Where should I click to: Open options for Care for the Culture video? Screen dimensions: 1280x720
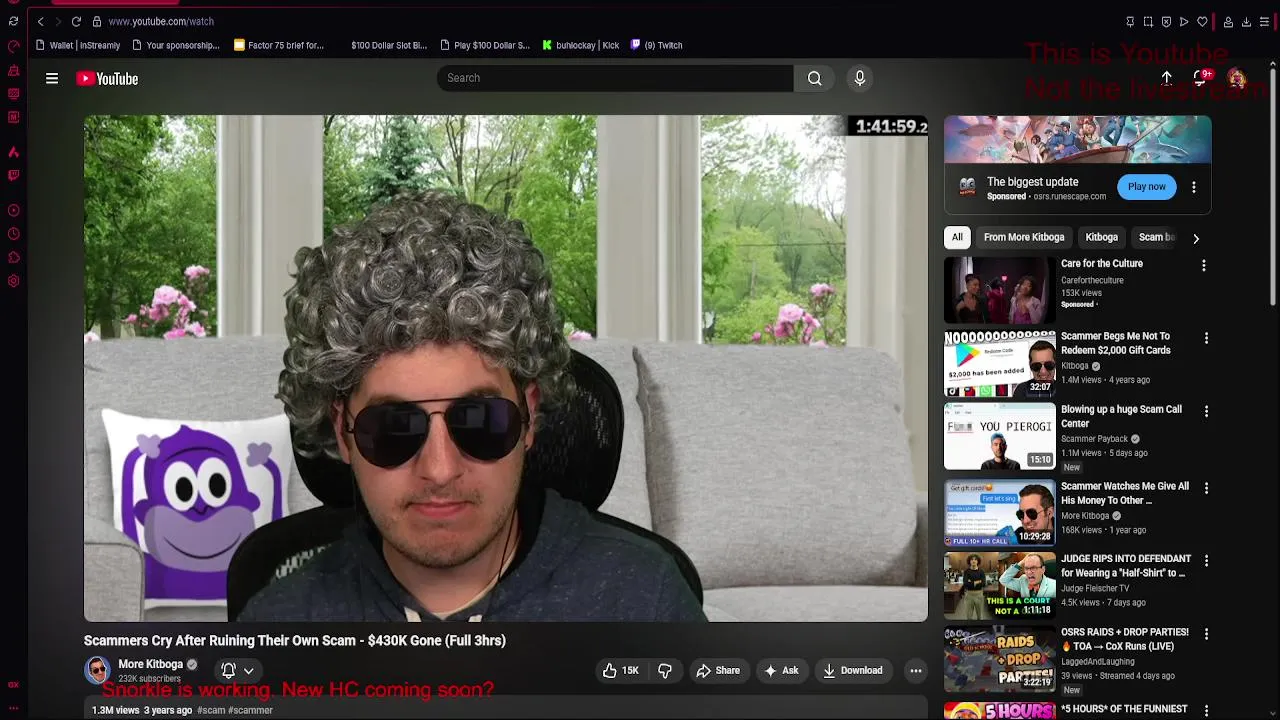[x=1204, y=265]
